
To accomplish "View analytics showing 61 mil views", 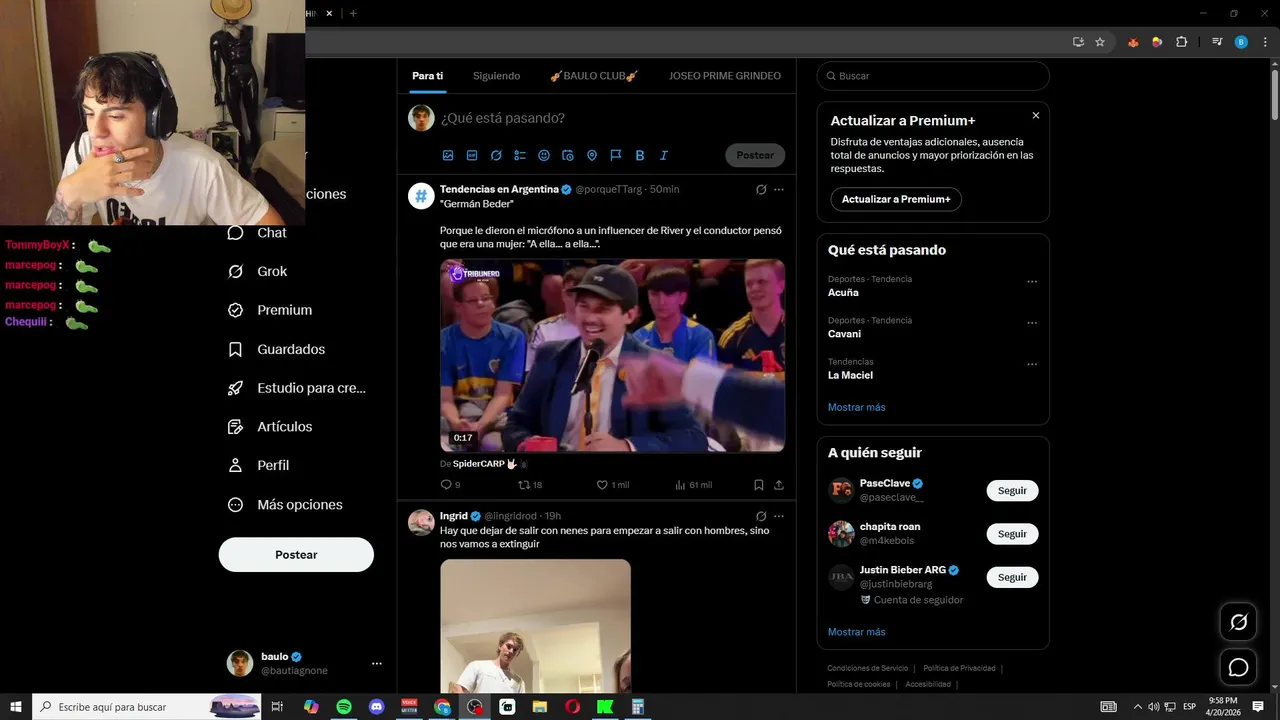I will pyautogui.click(x=693, y=485).
